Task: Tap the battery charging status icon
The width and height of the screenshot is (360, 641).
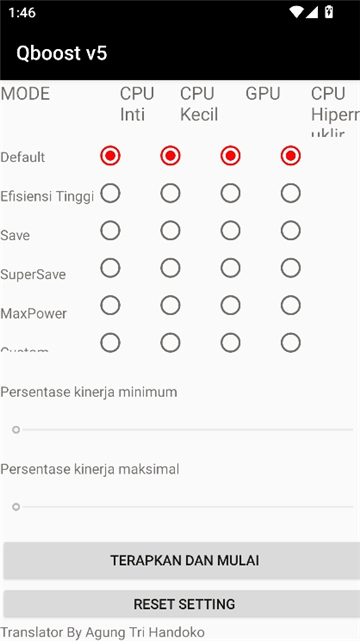Action: pyautogui.click(x=329, y=12)
